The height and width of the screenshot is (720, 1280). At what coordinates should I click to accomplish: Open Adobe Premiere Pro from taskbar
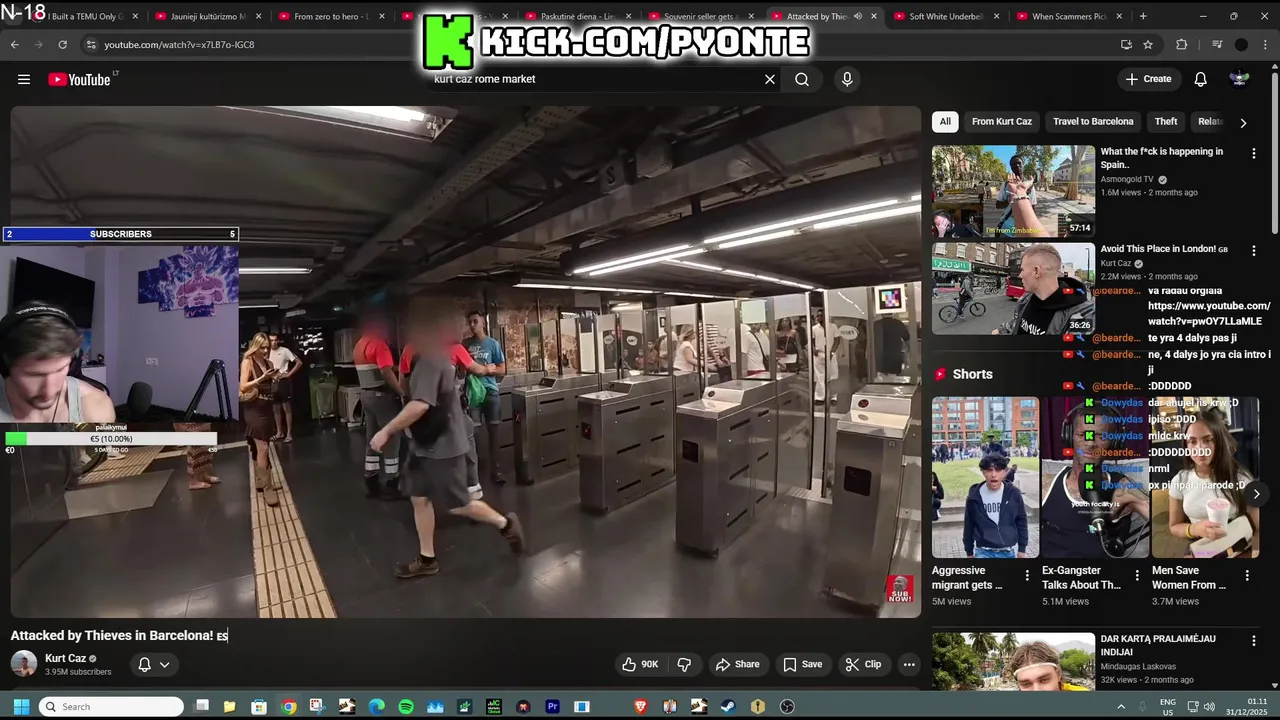[552, 706]
